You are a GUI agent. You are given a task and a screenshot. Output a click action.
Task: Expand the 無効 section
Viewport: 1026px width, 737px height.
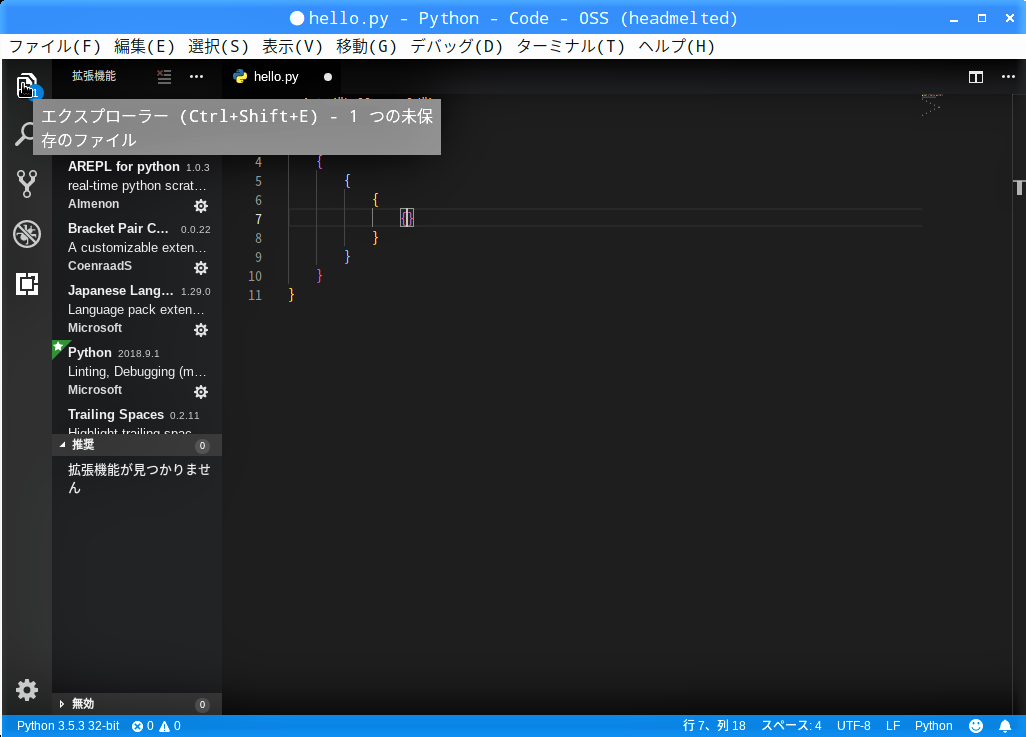[x=136, y=704]
